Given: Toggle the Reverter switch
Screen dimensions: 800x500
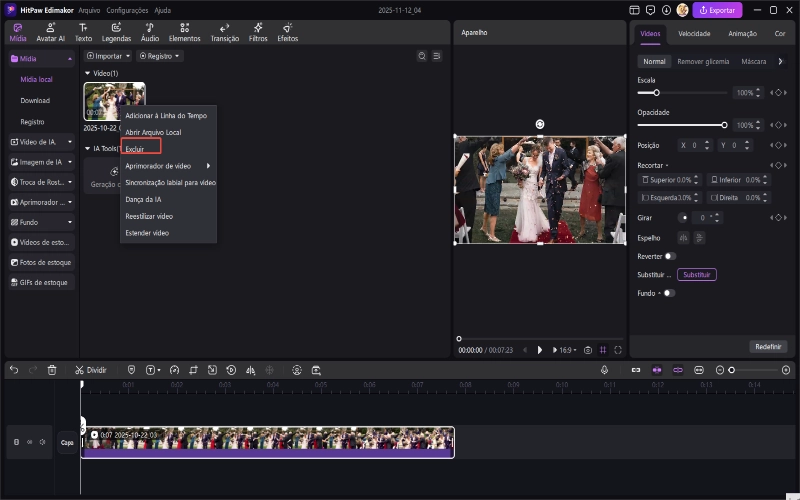Looking at the screenshot, I should pos(670,256).
